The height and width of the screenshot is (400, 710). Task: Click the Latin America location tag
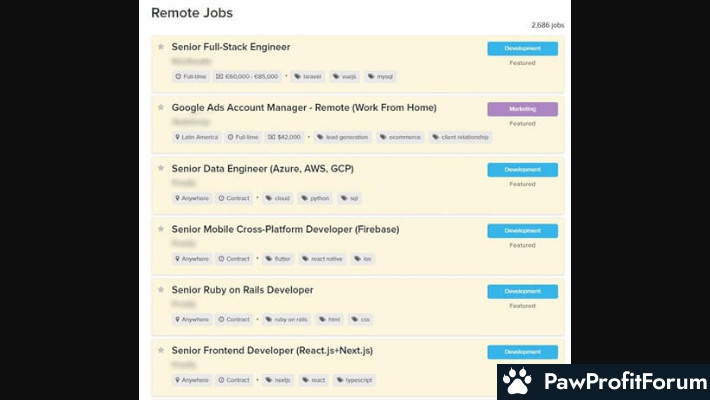coord(197,137)
